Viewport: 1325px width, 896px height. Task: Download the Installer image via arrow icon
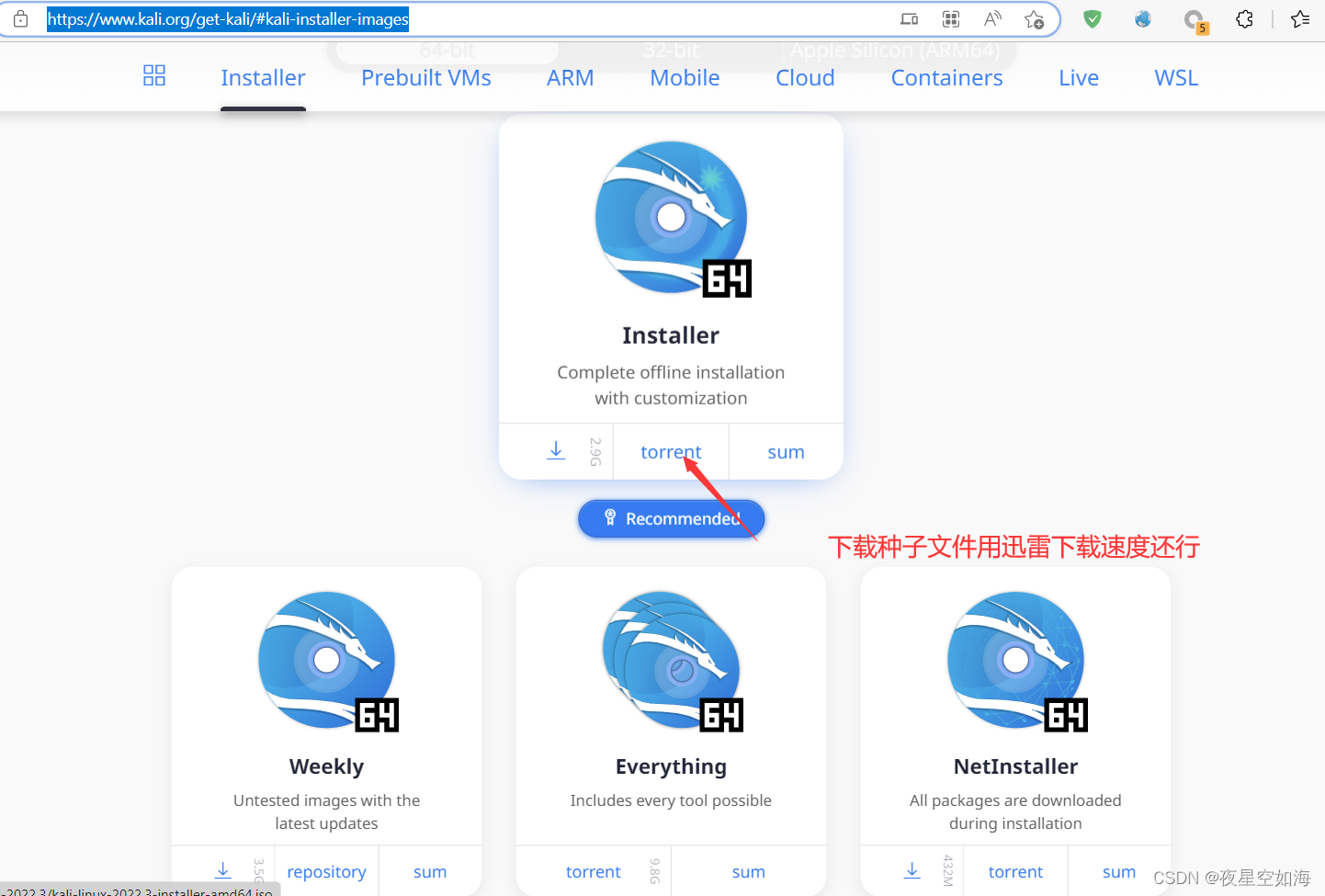[556, 450]
